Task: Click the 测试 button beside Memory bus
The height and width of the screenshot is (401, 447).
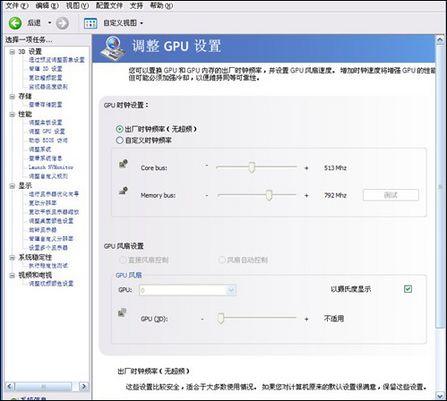Action: pyautogui.click(x=391, y=195)
